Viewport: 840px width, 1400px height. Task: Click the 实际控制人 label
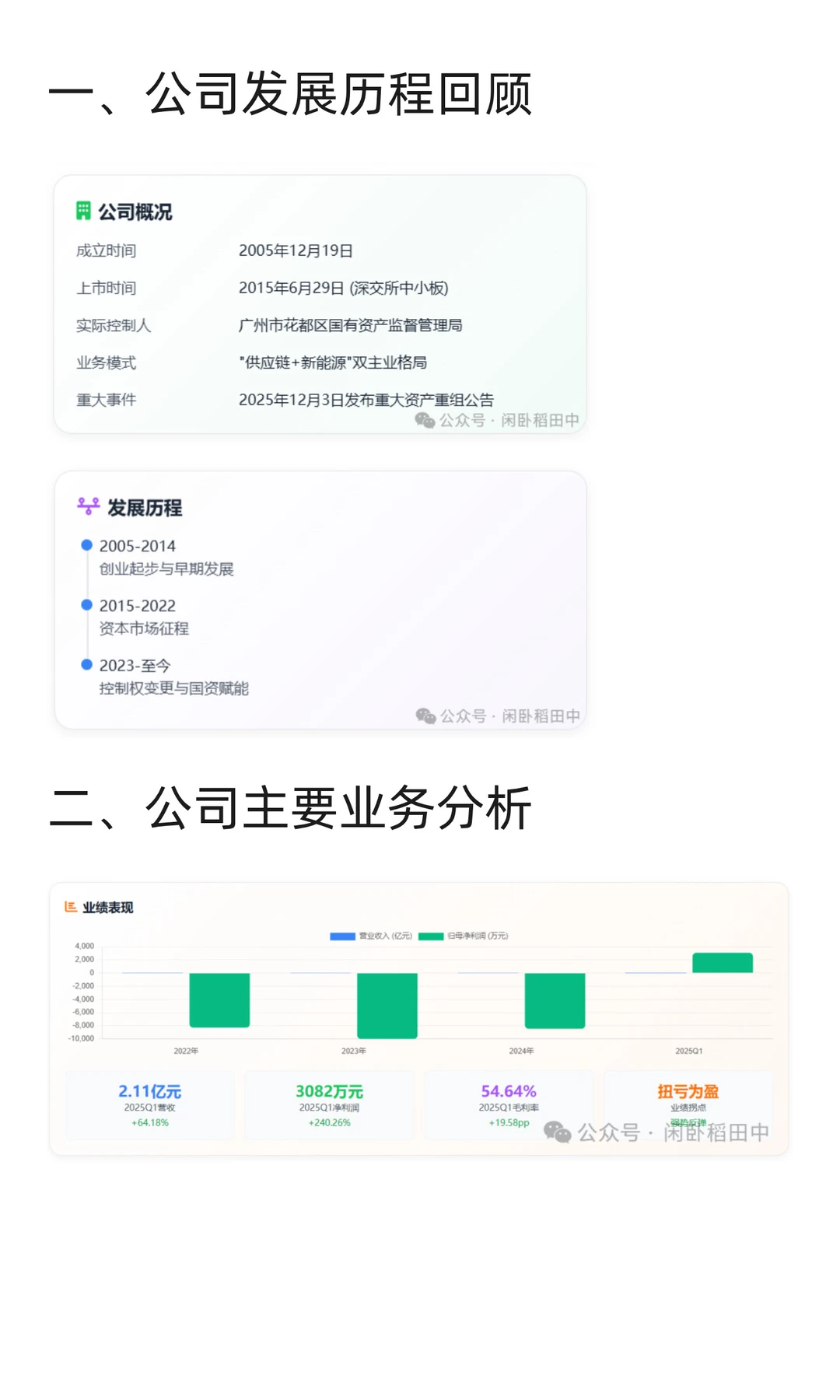[x=114, y=325]
